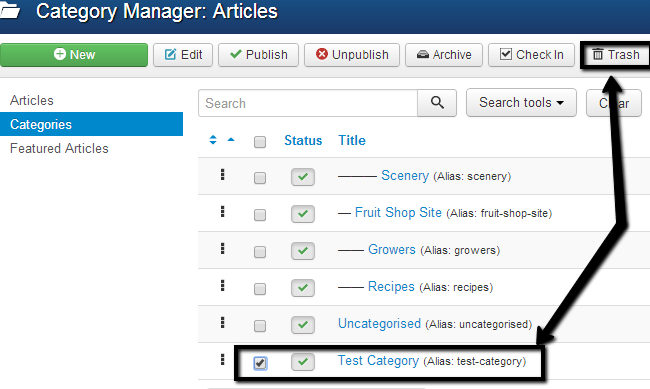Open Articles in the sidebar

pos(32,100)
